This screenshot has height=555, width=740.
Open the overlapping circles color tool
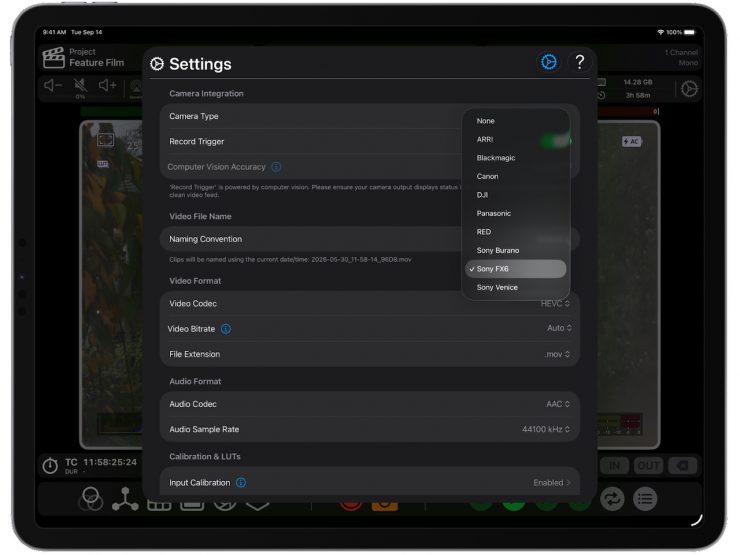click(91, 499)
